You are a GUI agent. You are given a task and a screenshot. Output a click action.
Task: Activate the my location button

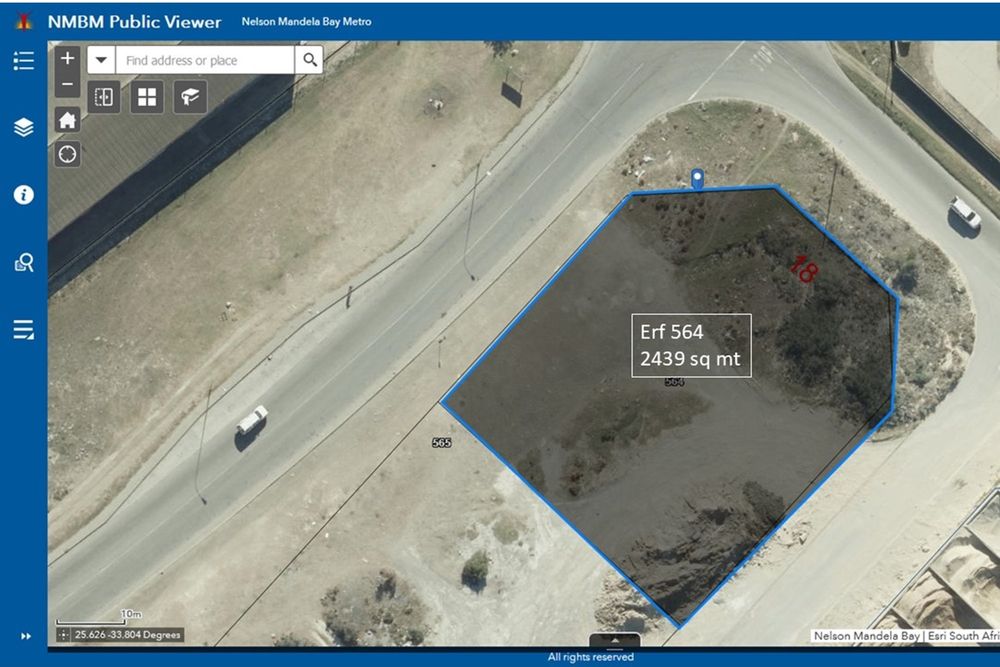coord(68,154)
